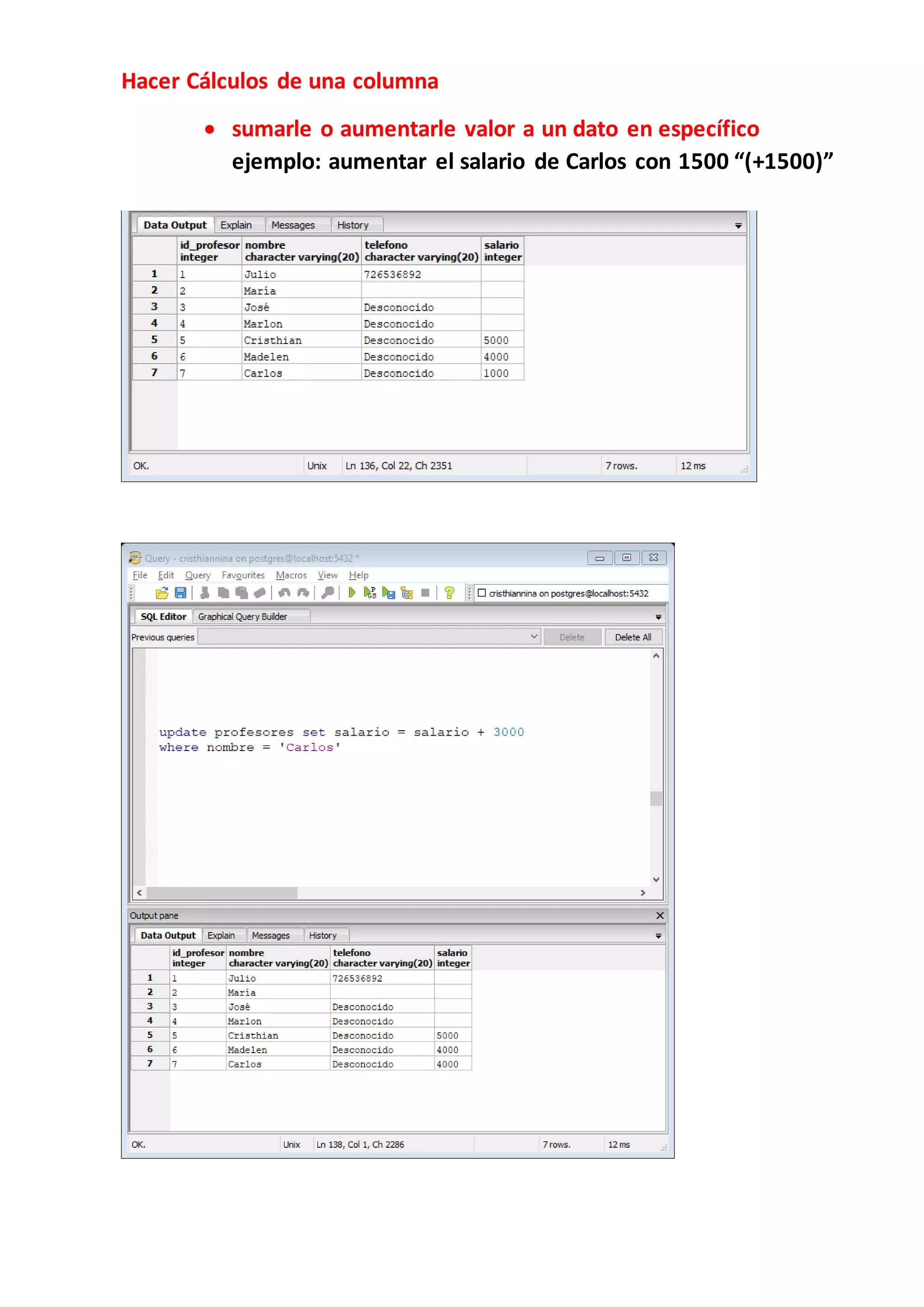Select upper table id_profesor column header
This screenshot has height=1307, width=924.
209,251
